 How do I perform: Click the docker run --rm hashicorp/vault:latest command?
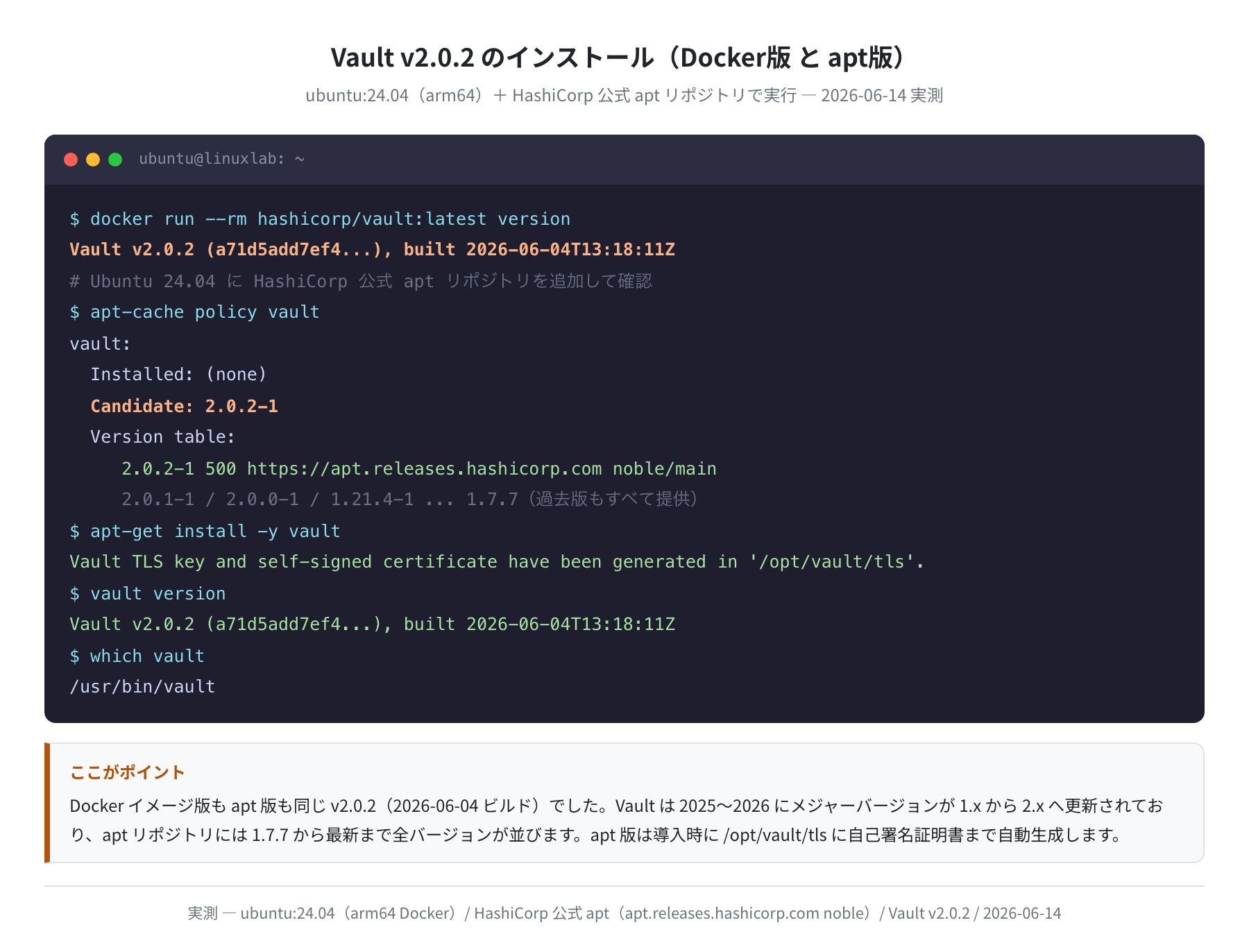320,219
